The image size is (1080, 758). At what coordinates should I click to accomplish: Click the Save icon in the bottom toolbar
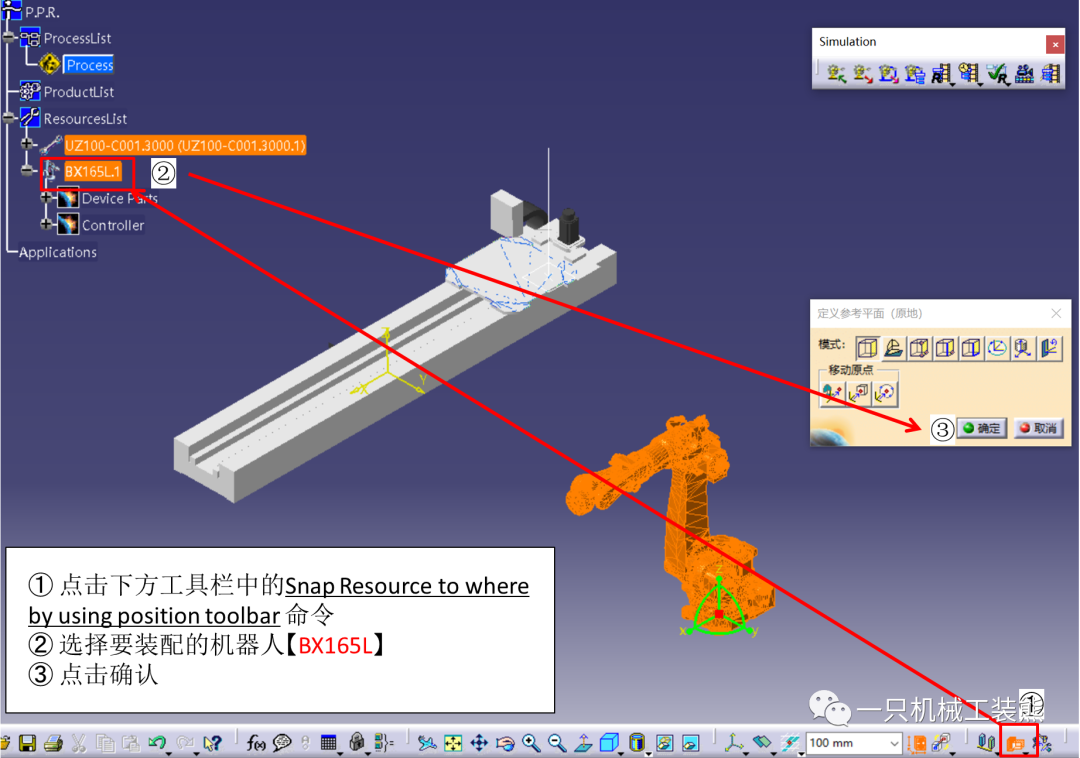coord(28,743)
